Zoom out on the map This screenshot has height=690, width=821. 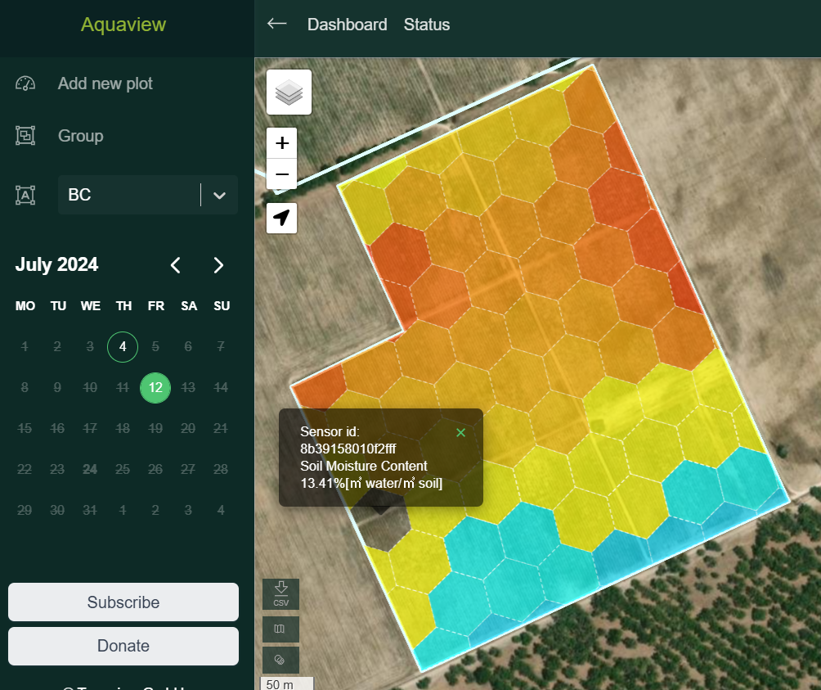point(282,174)
